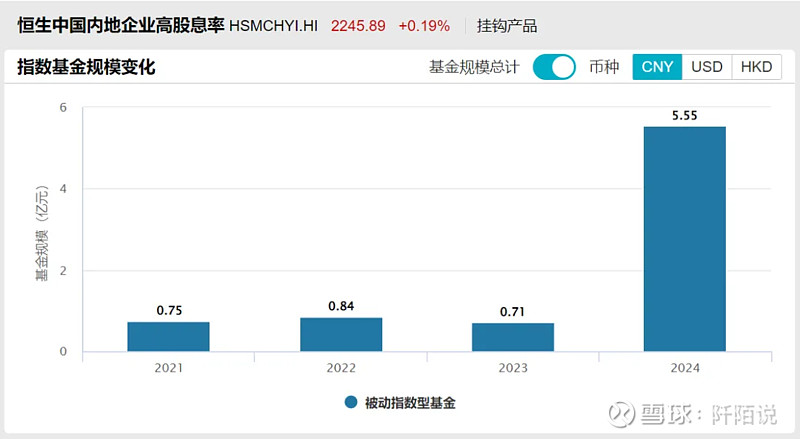Click the y-axis tick label 6
Image resolution: width=800 pixels, height=439 pixels.
pyautogui.click(x=63, y=107)
